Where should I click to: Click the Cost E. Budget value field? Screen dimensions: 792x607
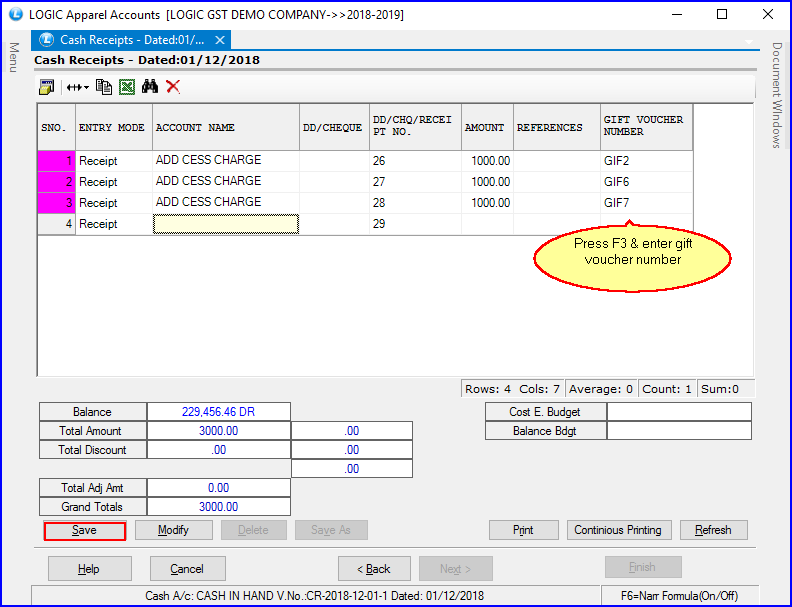click(679, 412)
